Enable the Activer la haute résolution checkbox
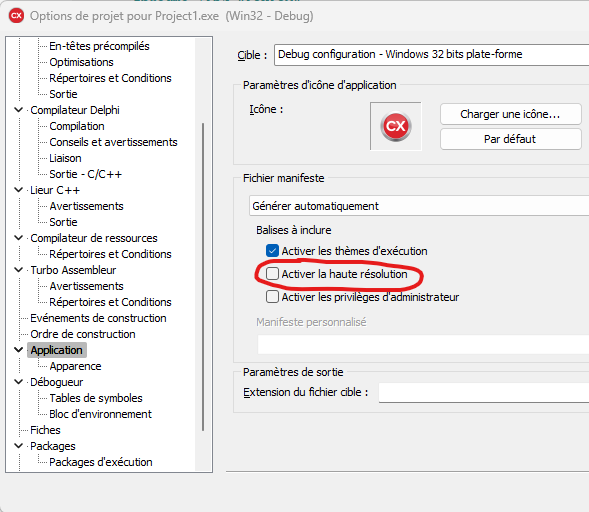Image resolution: width=589 pixels, height=512 pixels. click(272, 274)
